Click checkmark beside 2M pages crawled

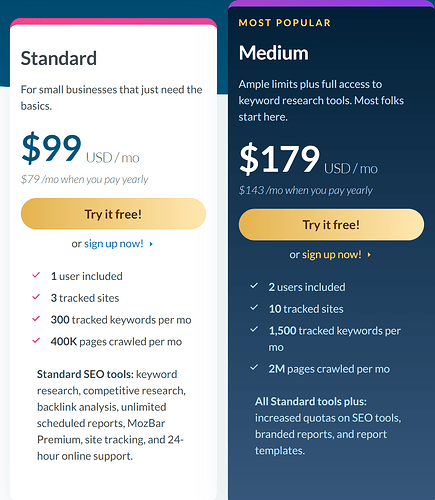coord(254,368)
